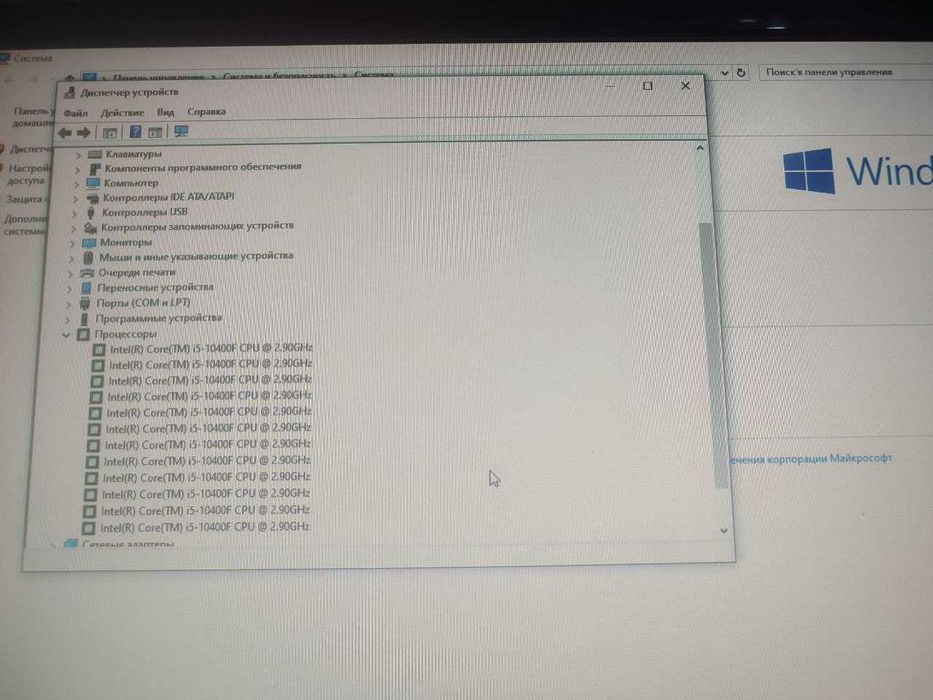The width and height of the screenshot is (933, 700).
Task: Expand Компоненты программного обеспечения node
Action: [77, 169]
